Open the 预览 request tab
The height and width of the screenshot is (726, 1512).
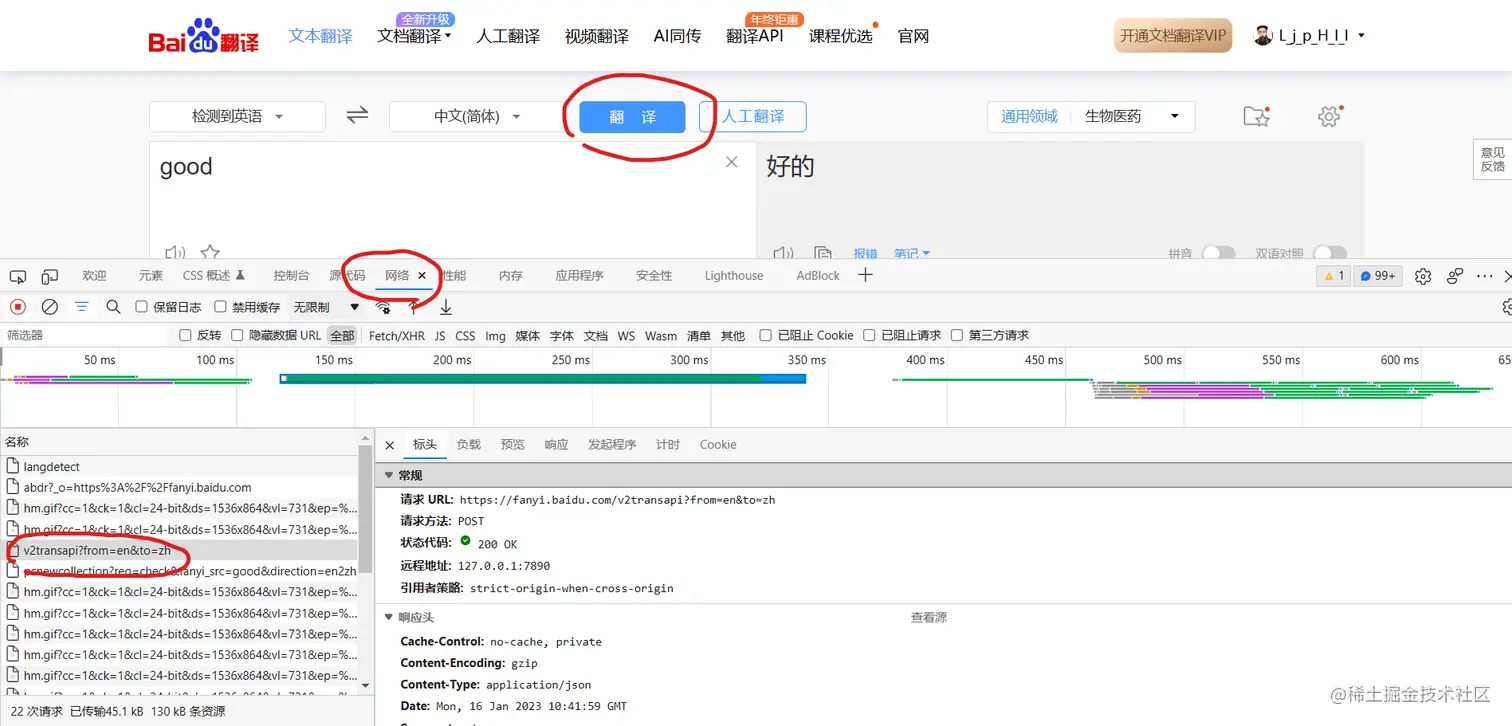(x=513, y=445)
